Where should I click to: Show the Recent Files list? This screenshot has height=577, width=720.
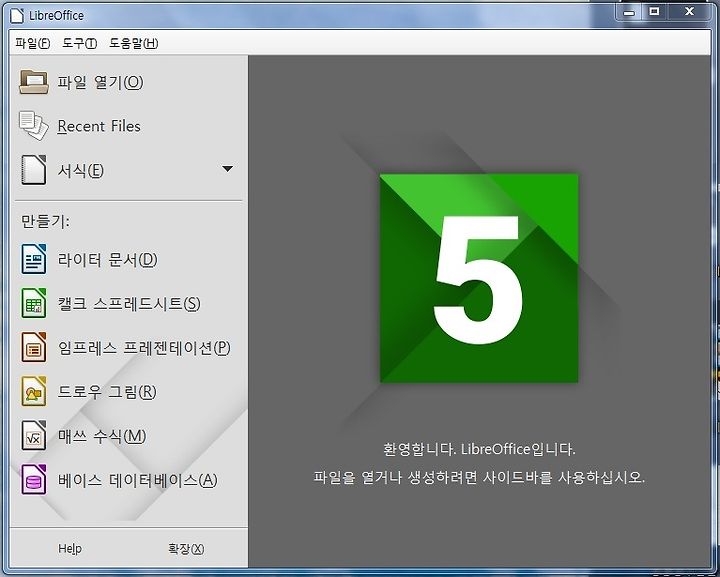(99, 126)
